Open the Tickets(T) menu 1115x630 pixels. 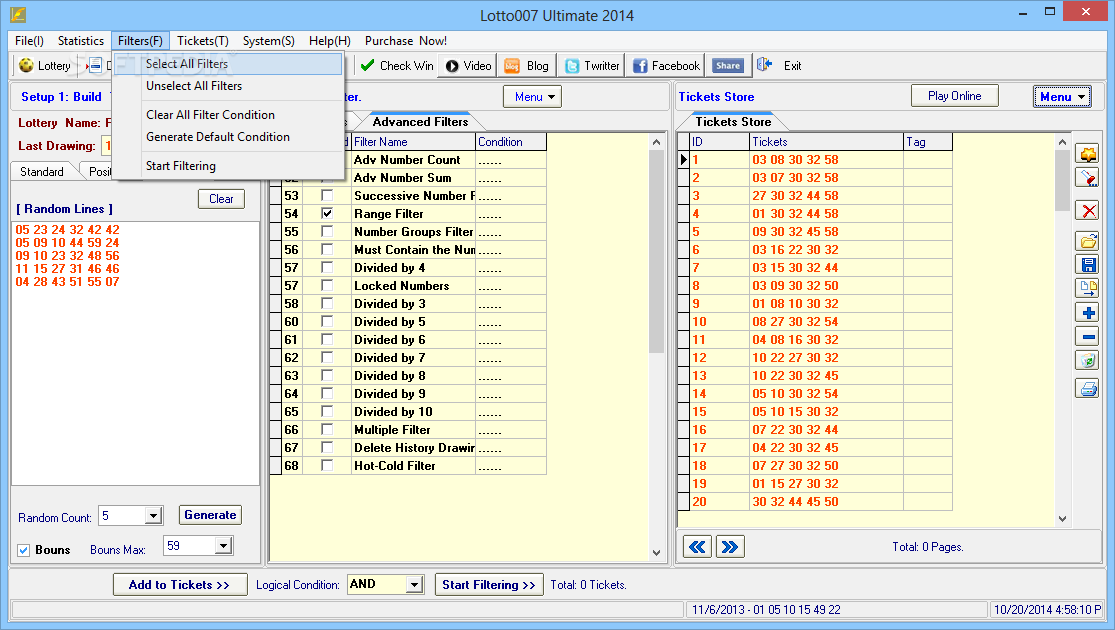click(x=203, y=41)
